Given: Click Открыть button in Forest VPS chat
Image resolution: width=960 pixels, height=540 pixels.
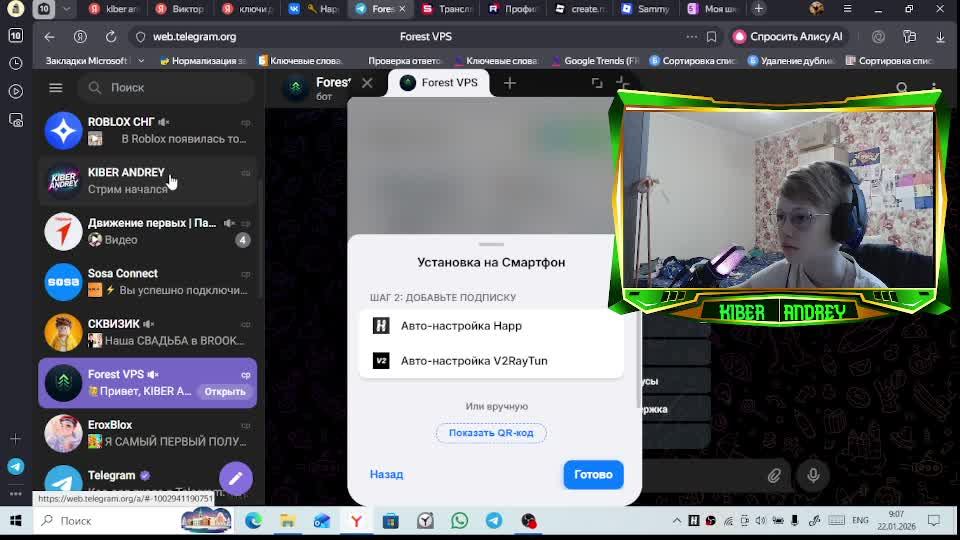Looking at the screenshot, I should (225, 391).
